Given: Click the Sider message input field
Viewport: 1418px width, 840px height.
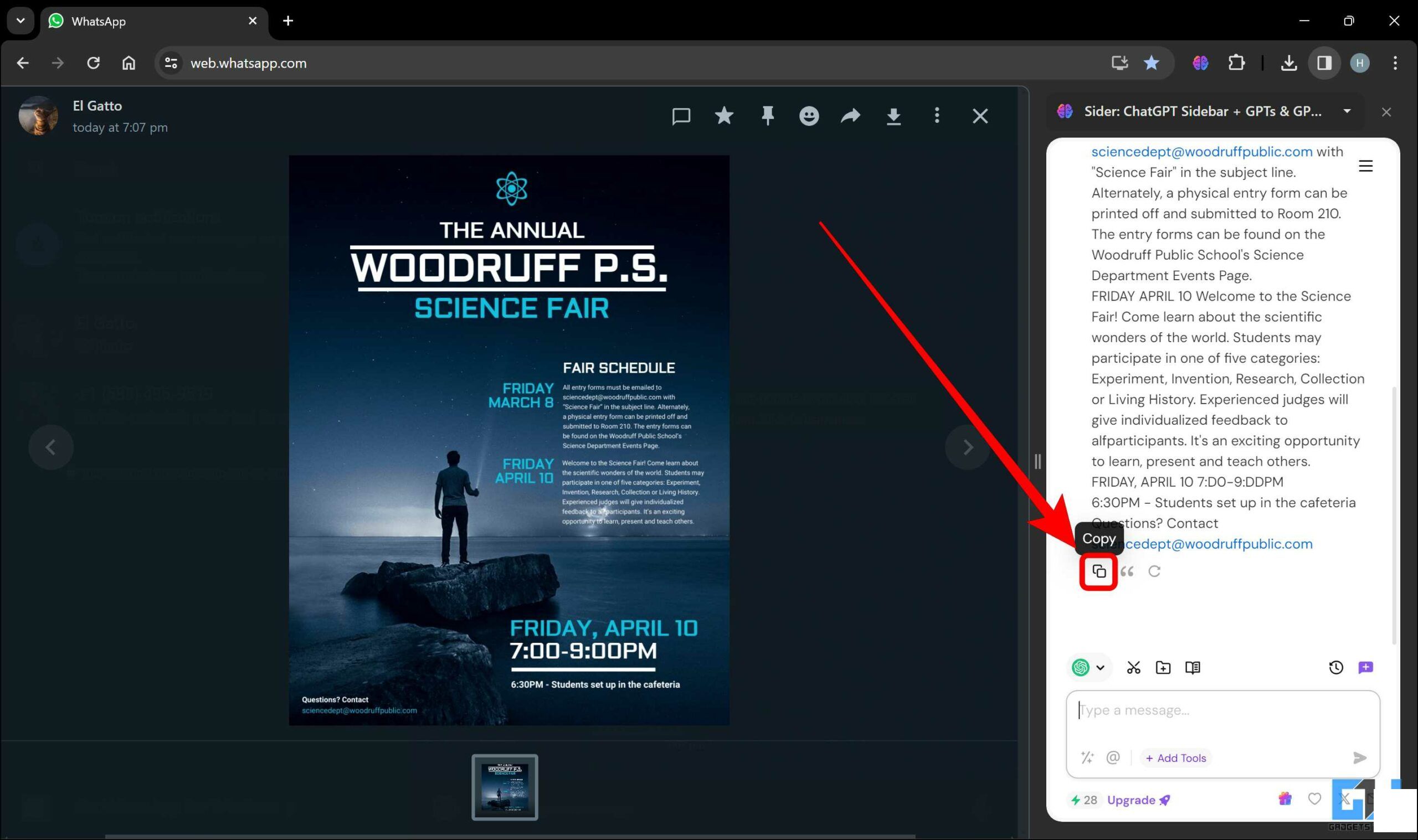Looking at the screenshot, I should (1223, 710).
